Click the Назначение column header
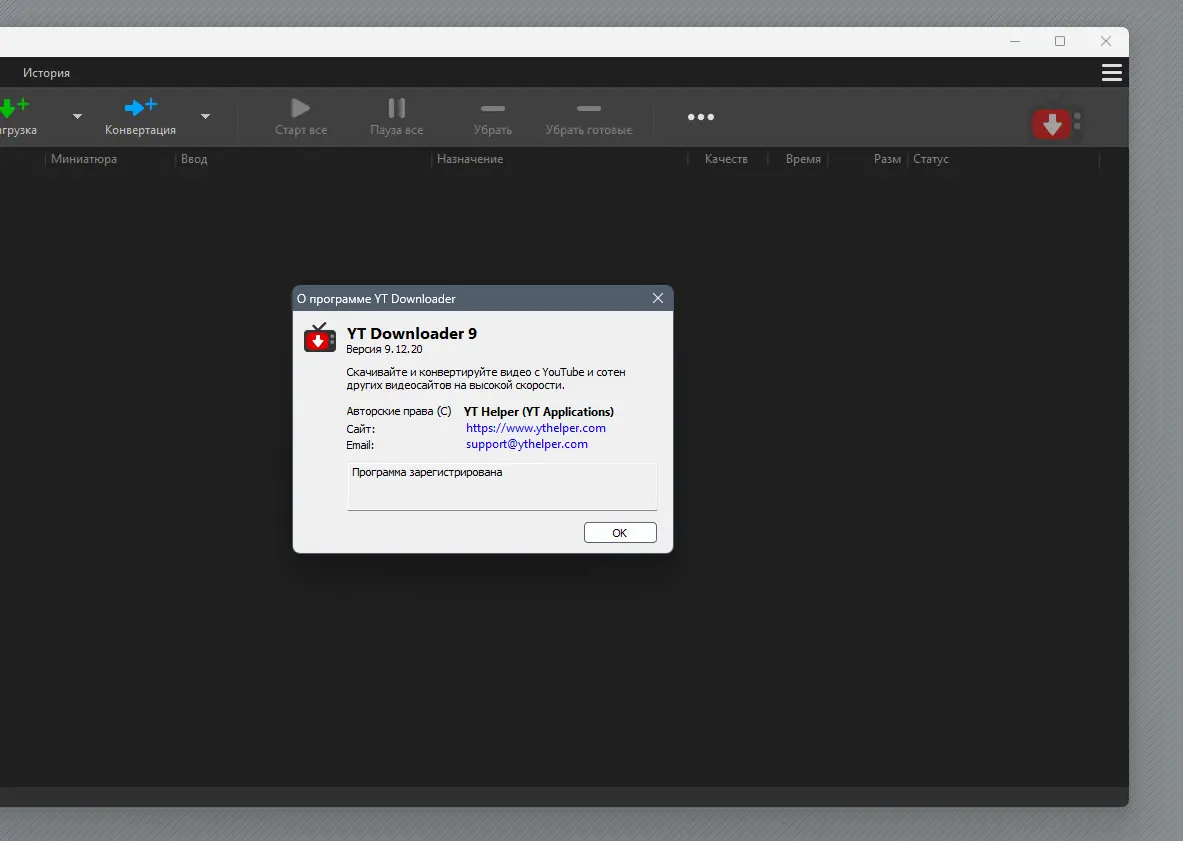Viewport: 1183px width, 841px height. pyautogui.click(x=470, y=159)
